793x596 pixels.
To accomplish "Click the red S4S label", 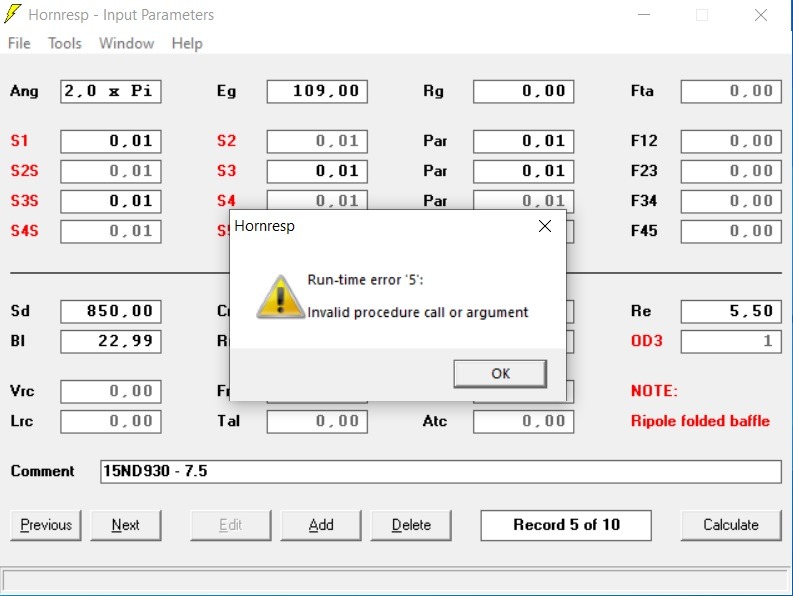I will click(x=24, y=231).
